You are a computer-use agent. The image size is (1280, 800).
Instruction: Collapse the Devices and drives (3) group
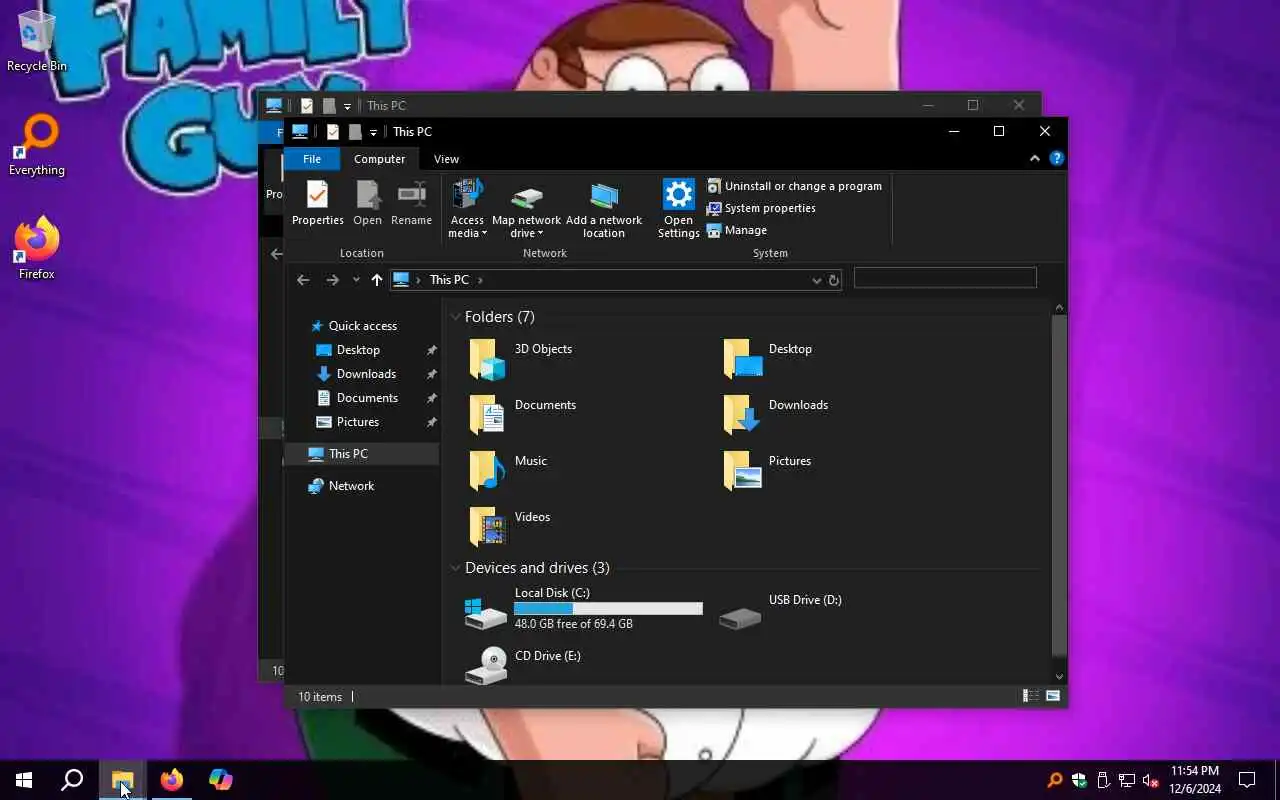tap(456, 568)
